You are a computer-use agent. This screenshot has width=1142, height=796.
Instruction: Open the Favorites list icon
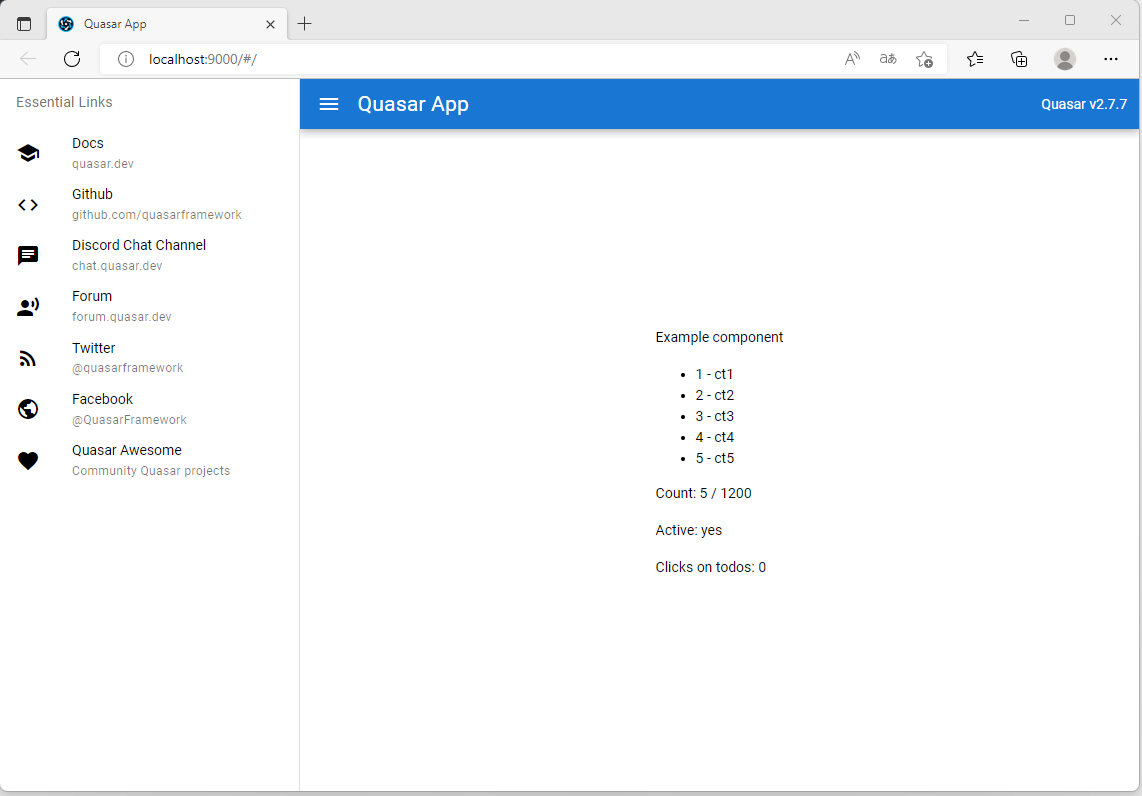(974, 59)
